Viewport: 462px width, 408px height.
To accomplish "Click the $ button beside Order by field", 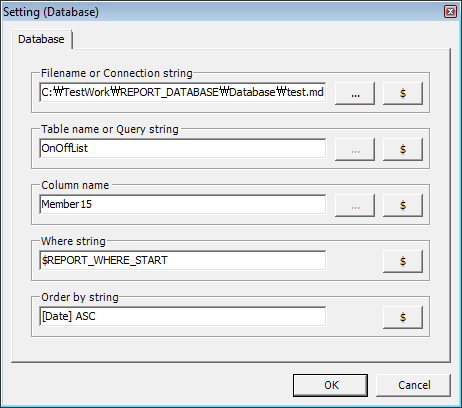I will tap(403, 317).
